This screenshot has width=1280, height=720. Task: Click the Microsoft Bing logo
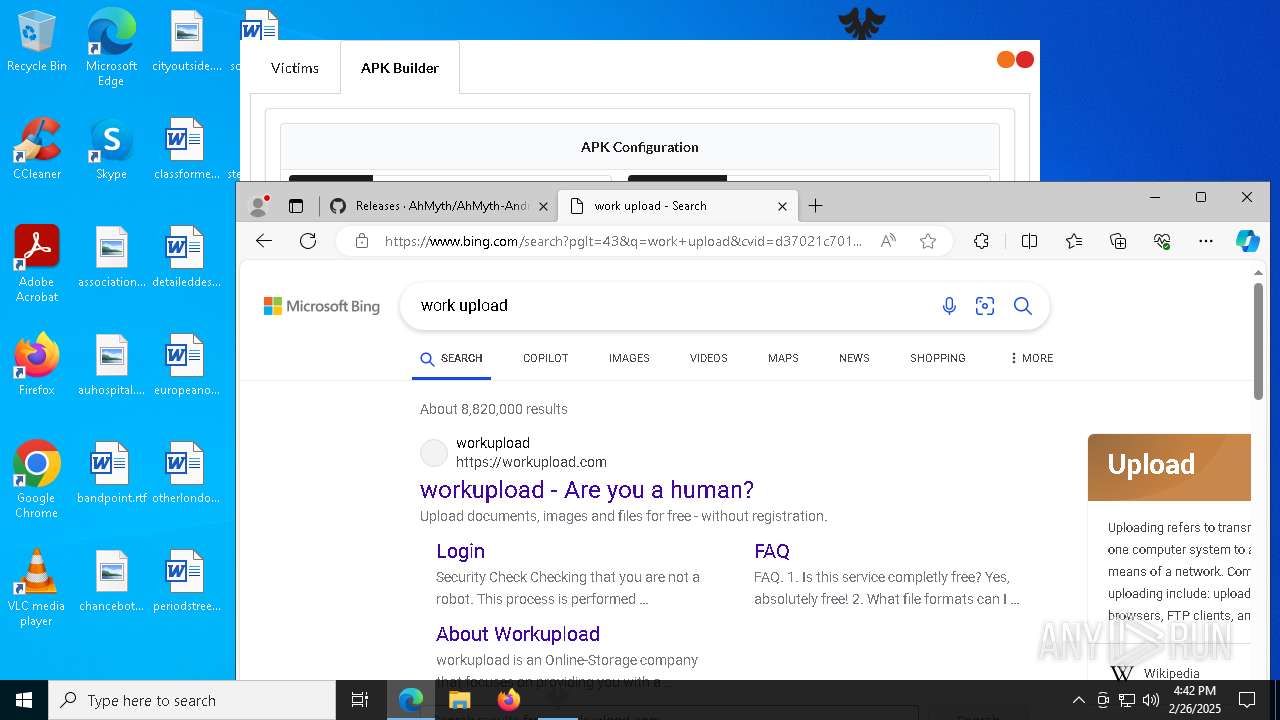[x=322, y=306]
